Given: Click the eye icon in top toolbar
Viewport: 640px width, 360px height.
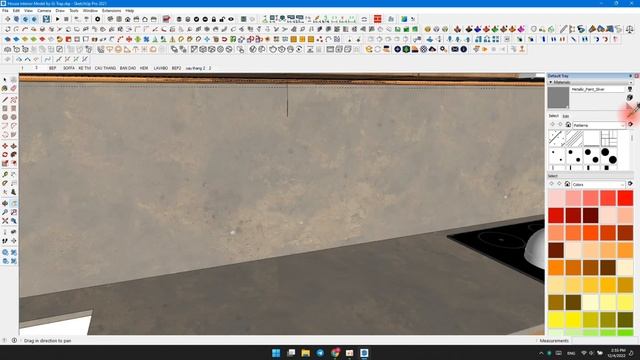Looking at the screenshot, I should 231,19.
